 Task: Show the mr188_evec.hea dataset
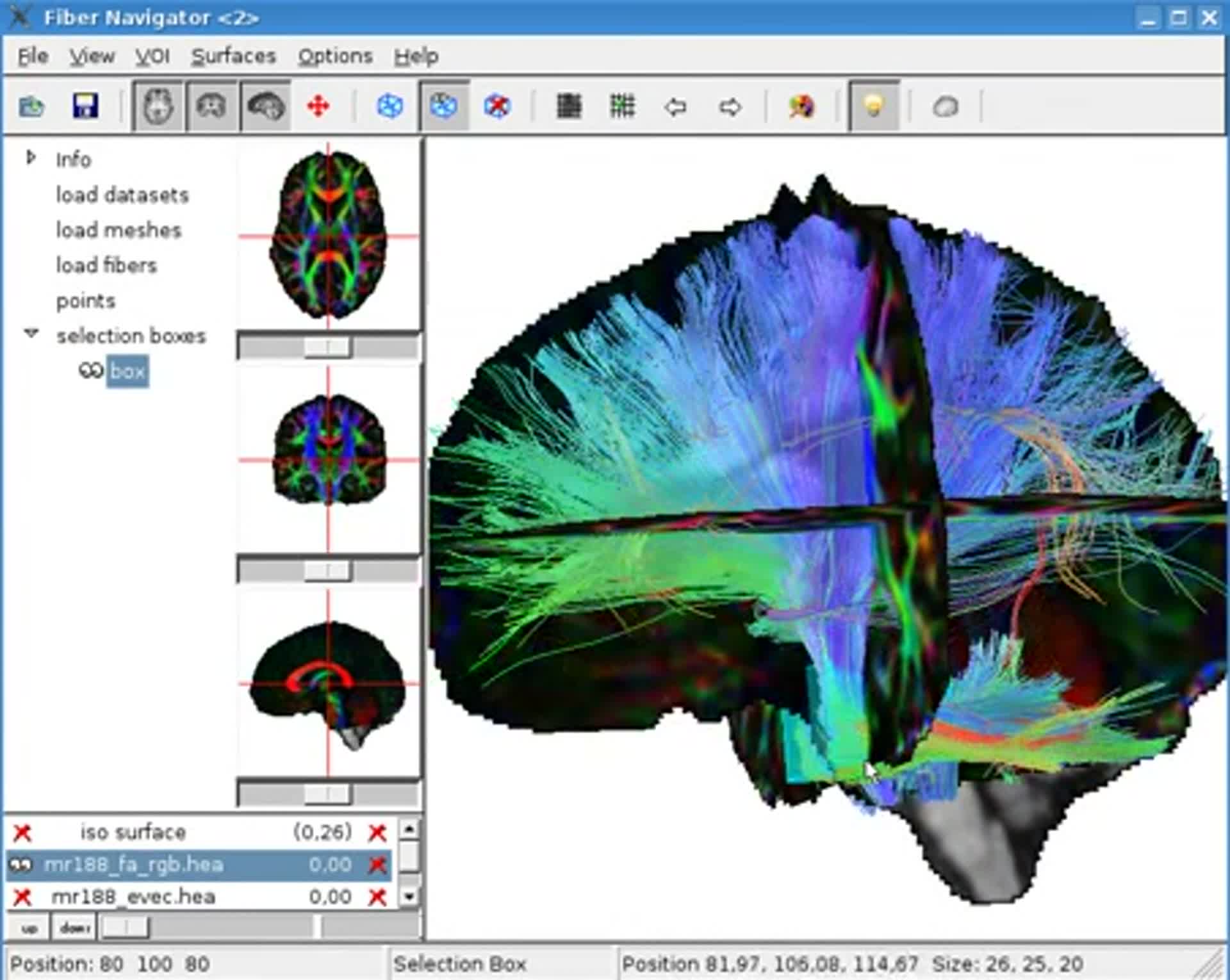[23, 897]
